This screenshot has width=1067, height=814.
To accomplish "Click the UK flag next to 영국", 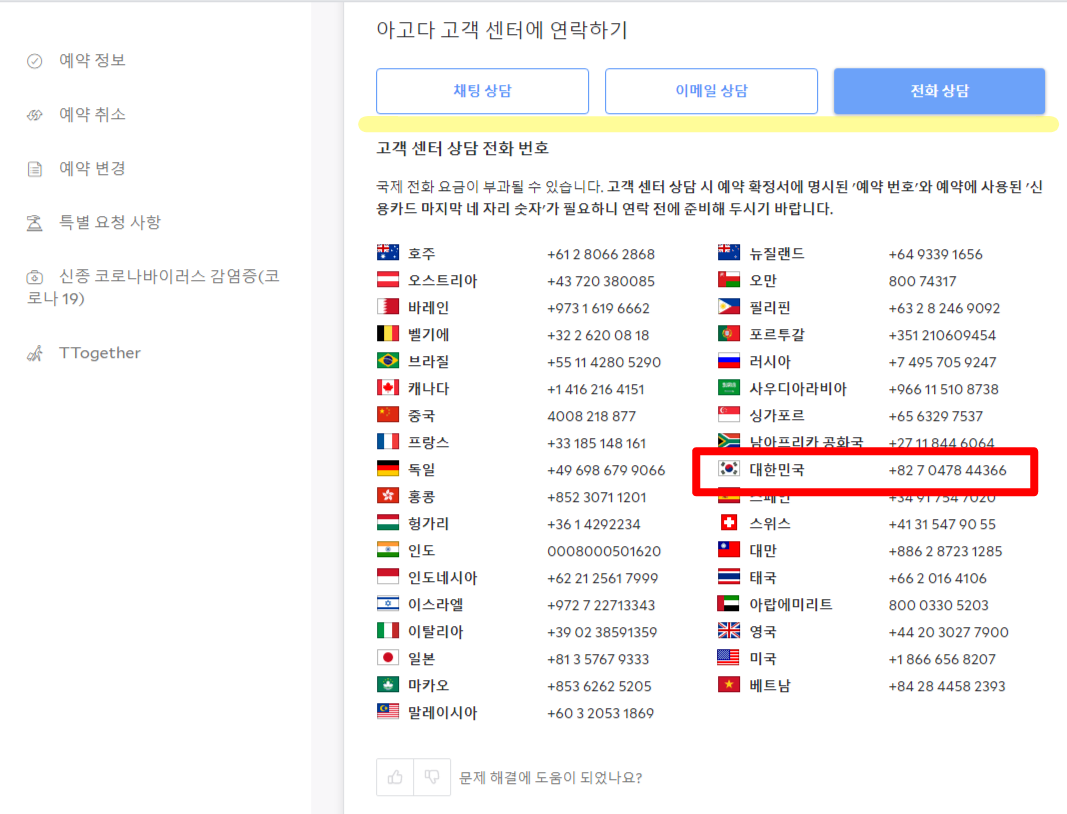I will (x=729, y=630).
